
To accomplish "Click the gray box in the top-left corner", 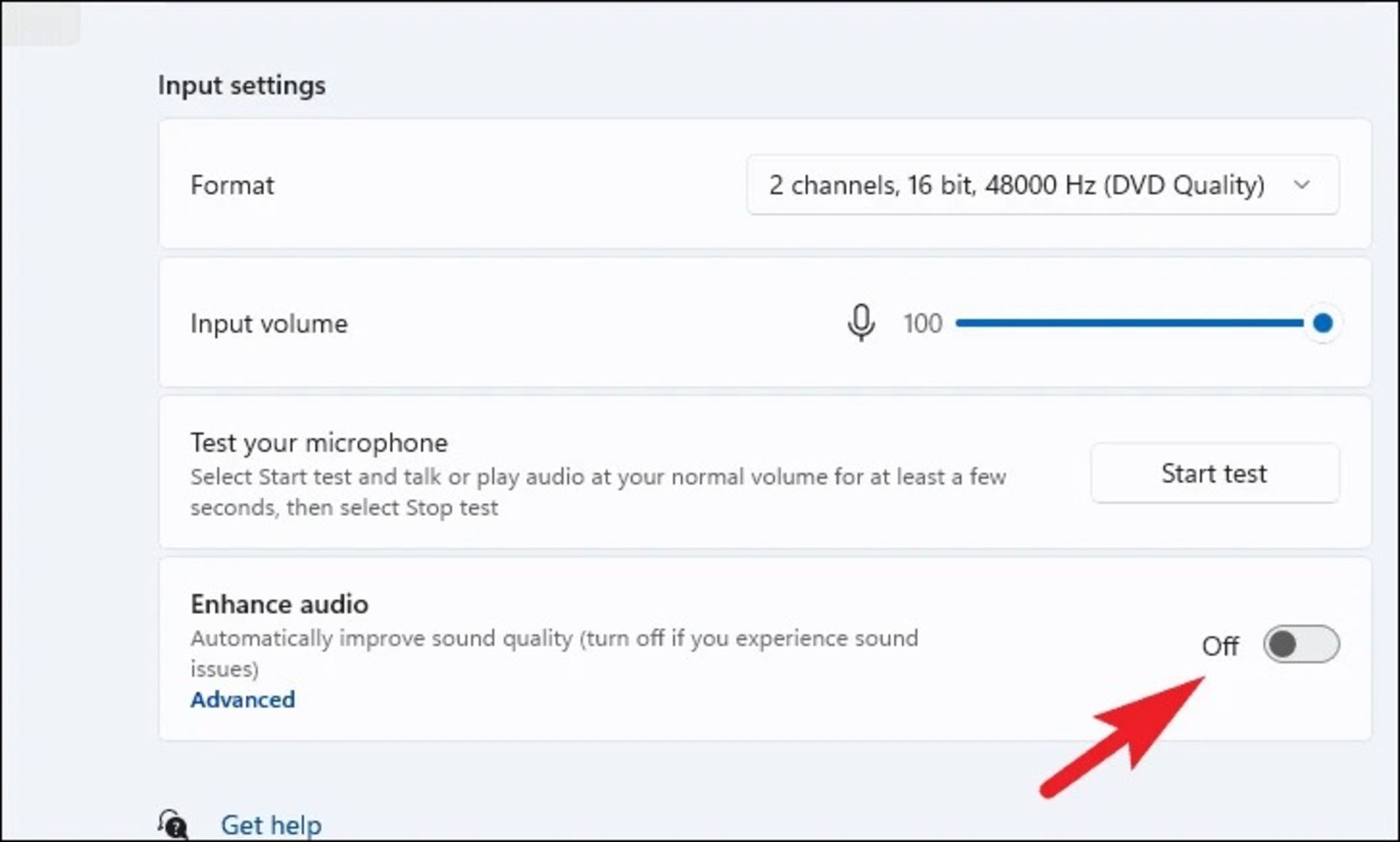I will [x=40, y=23].
